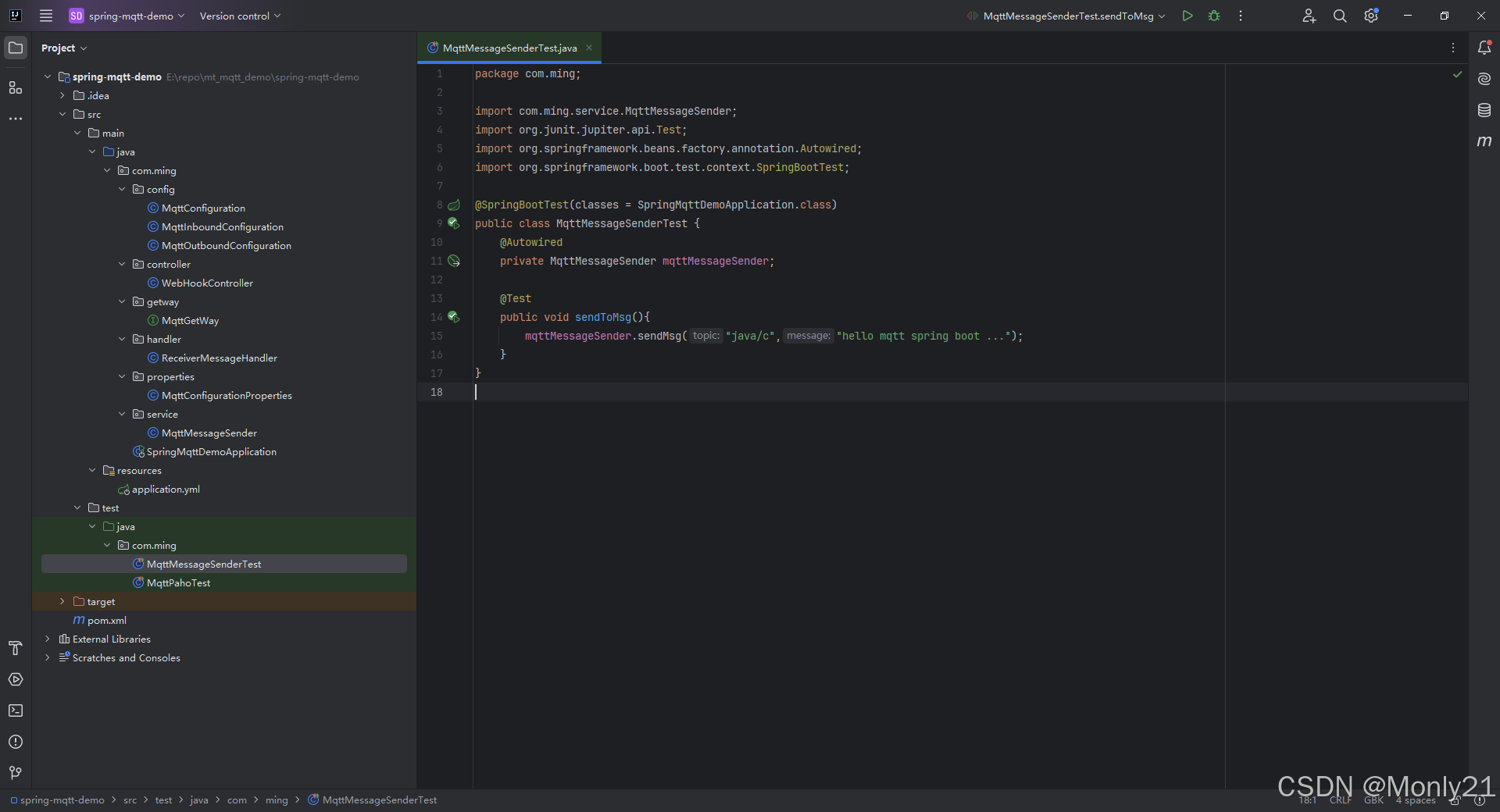Click the CRLF line separator indicator

(x=1341, y=800)
